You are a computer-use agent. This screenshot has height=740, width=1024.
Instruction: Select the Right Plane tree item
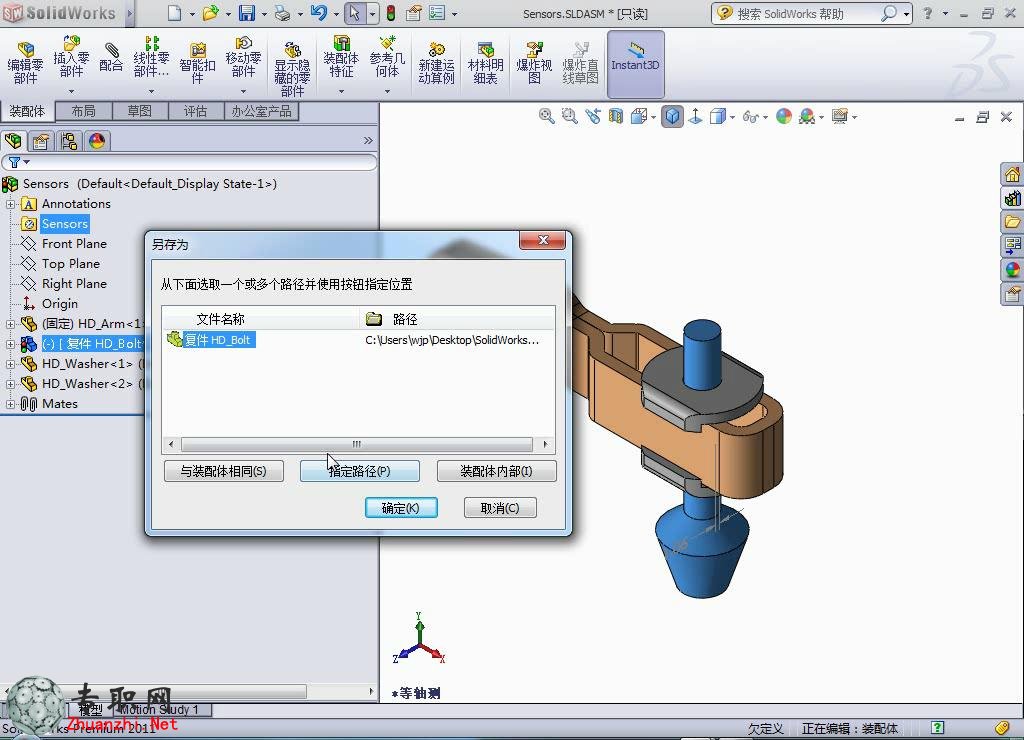click(74, 283)
